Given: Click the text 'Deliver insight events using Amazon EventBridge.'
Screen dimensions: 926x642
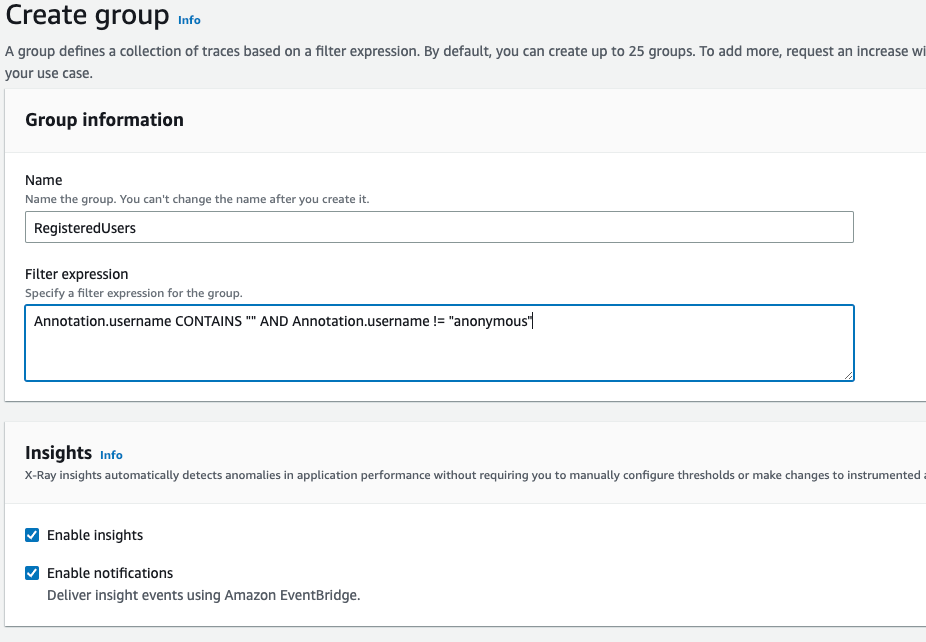Looking at the screenshot, I should 204,595.
